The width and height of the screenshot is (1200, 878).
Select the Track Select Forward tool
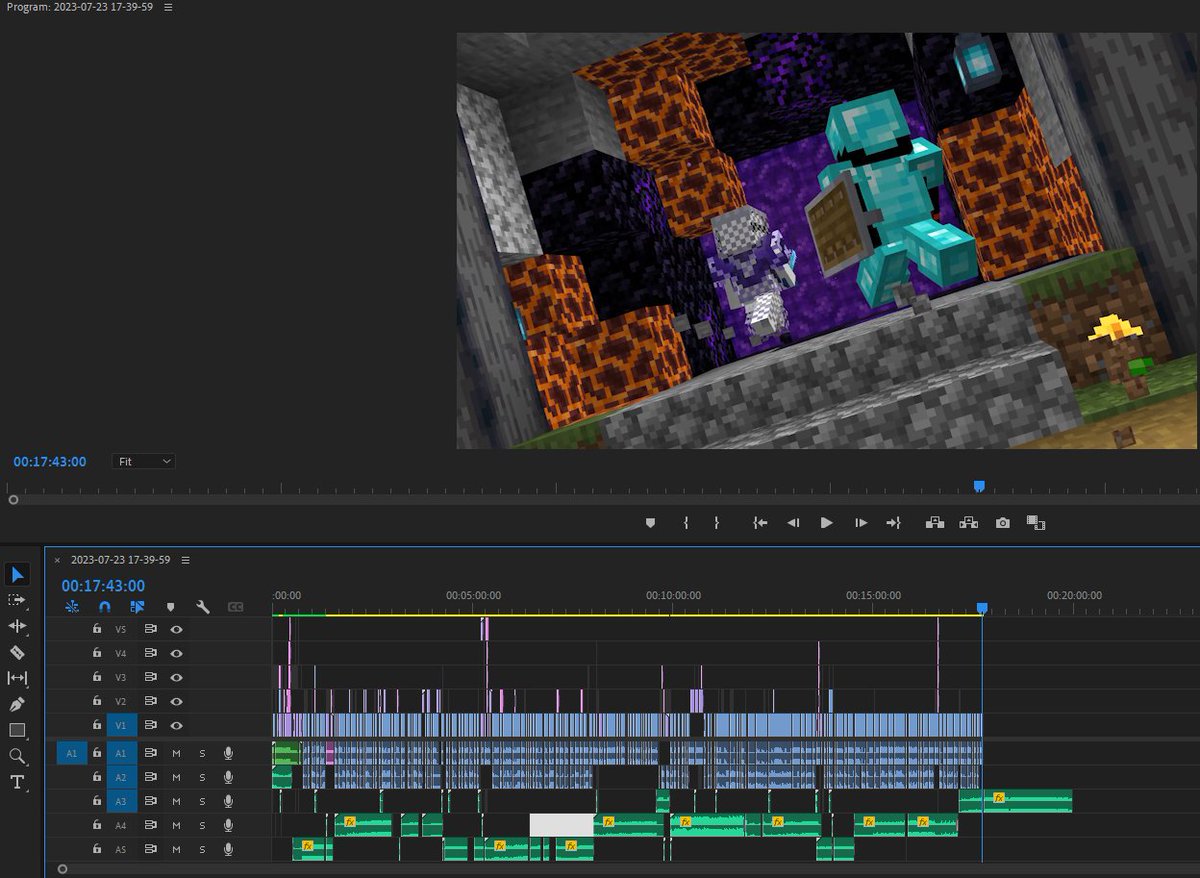17,600
